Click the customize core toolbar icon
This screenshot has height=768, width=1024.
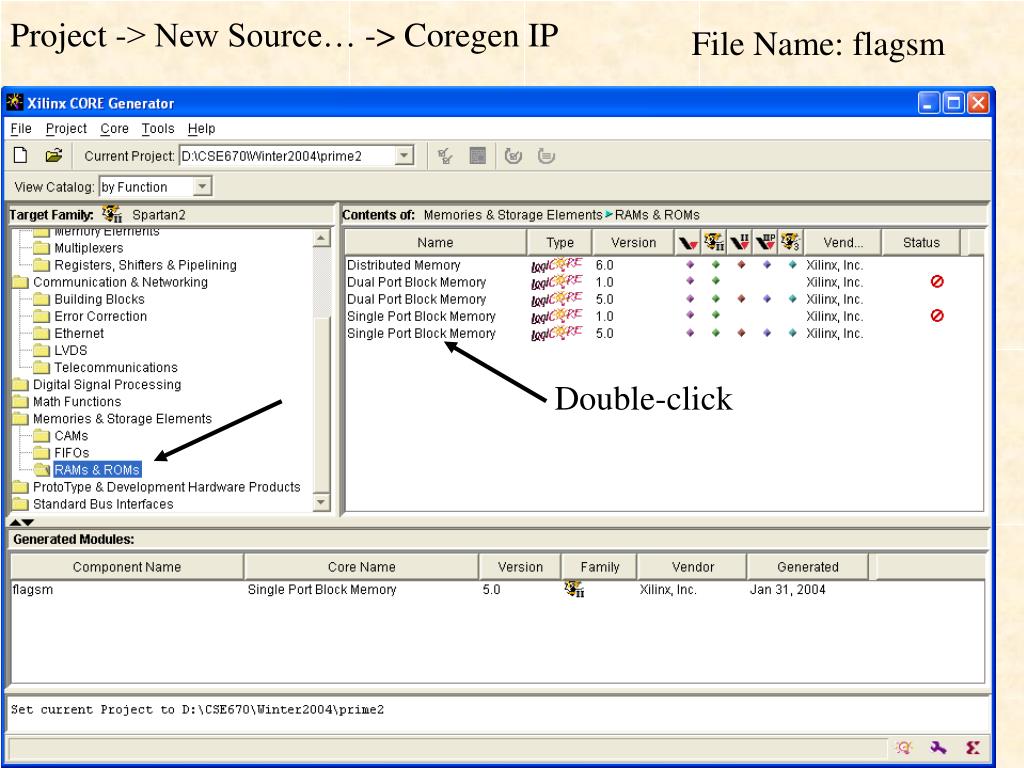point(445,156)
